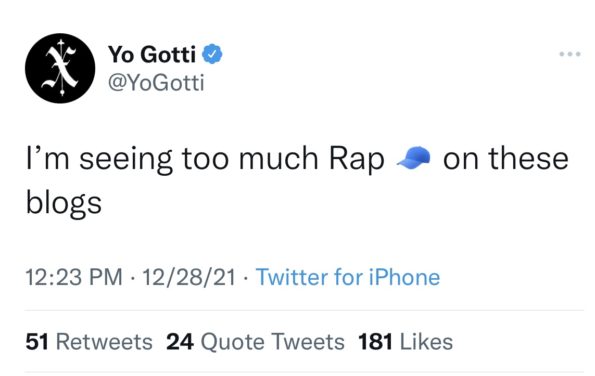Click the number 181 like count
Image resolution: width=595 pixels, height=376 pixels.
pyautogui.click(x=376, y=341)
